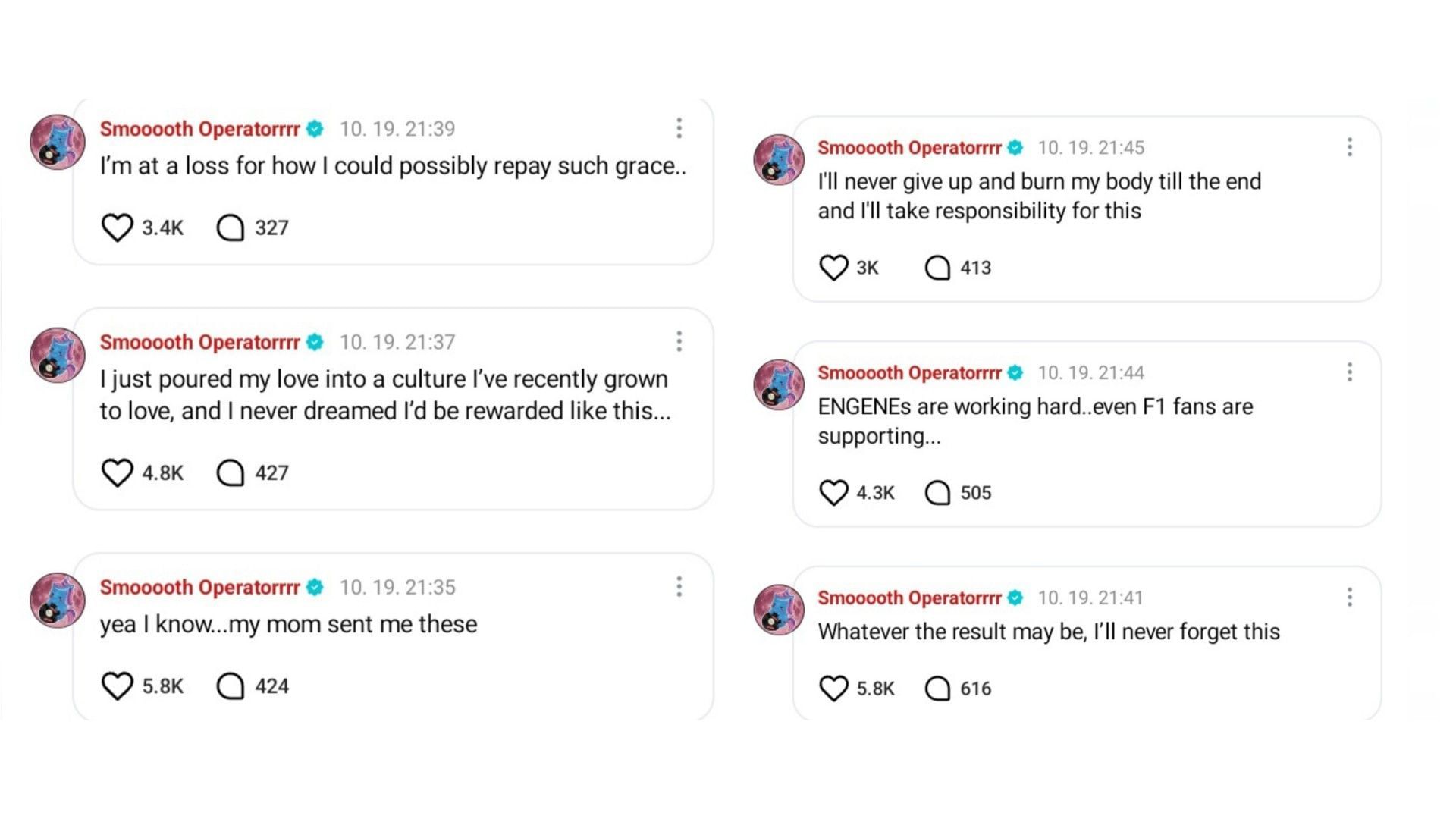Viewport: 1456px width, 819px height.
Task: Open more options for the 21:39 post
Action: pos(679,128)
